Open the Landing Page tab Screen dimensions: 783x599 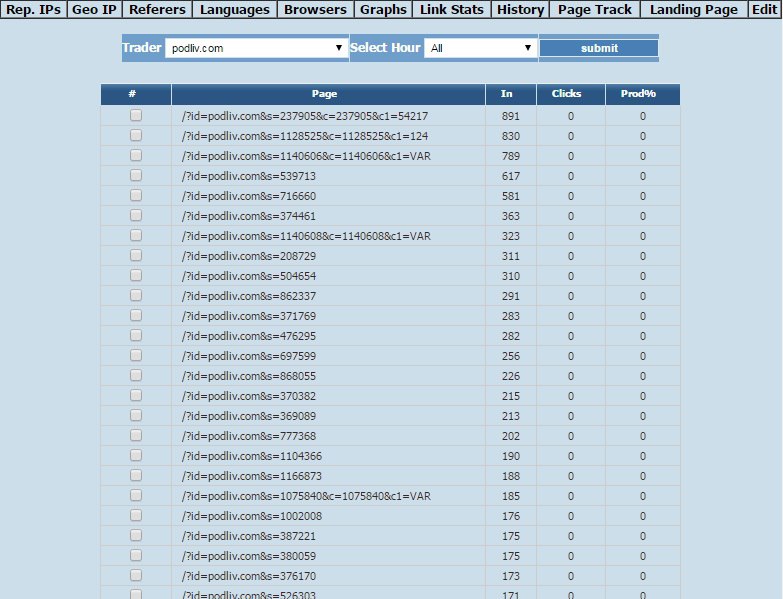[x=694, y=9]
